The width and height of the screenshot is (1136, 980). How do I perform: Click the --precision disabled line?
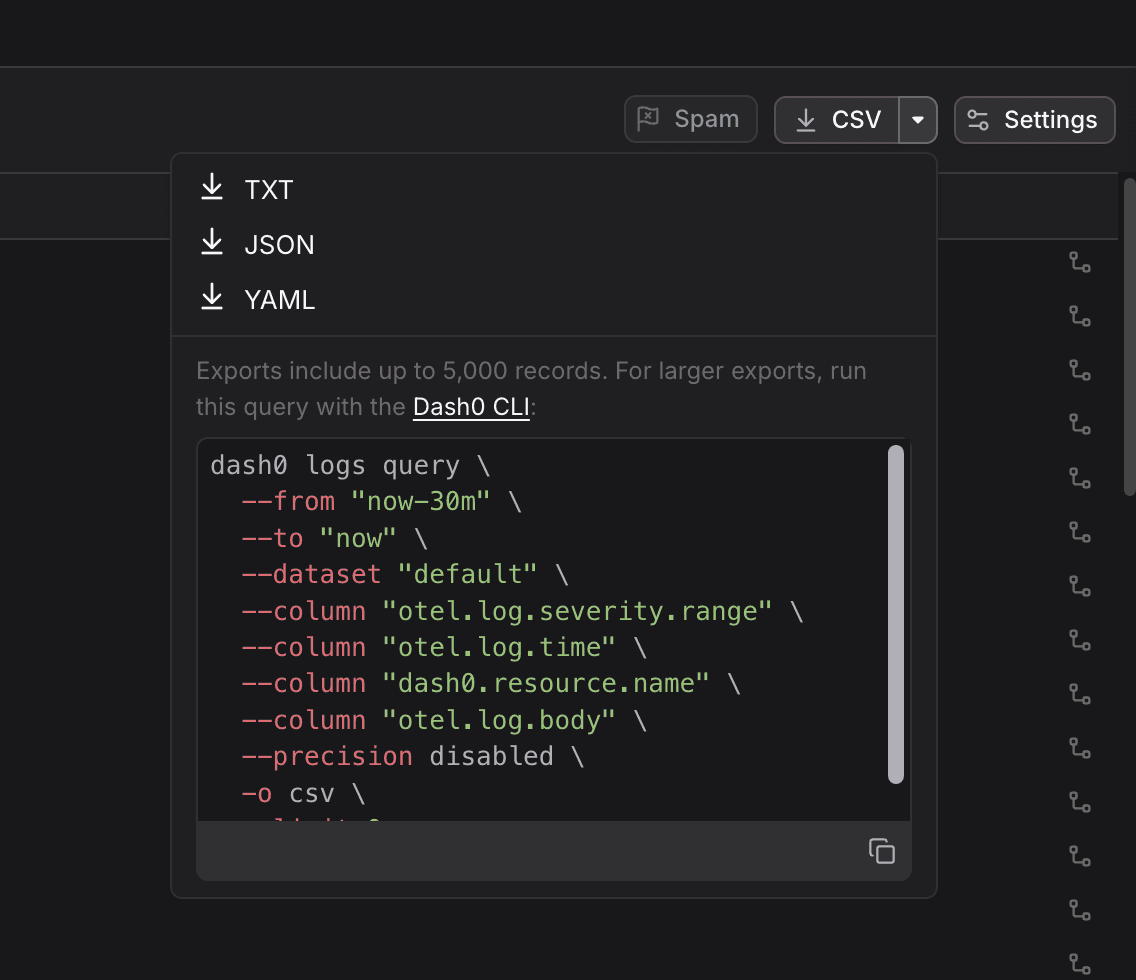pos(413,756)
